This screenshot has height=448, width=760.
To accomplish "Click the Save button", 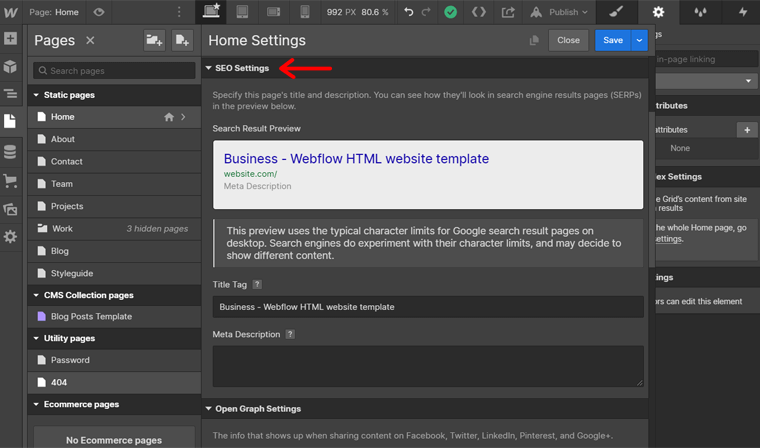I will coord(612,40).
